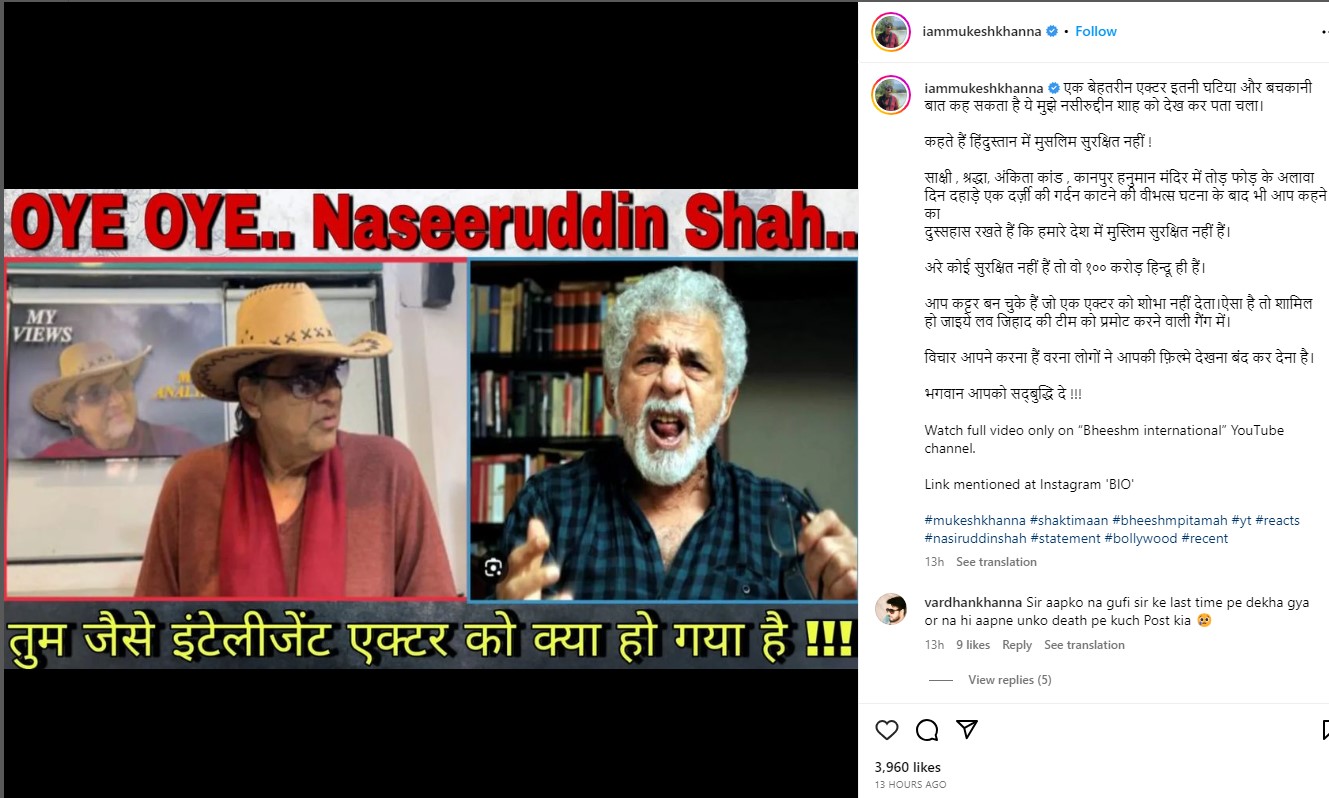Click vardhankhanna commenter avatar
This screenshot has height=798, width=1329.
coord(890,609)
